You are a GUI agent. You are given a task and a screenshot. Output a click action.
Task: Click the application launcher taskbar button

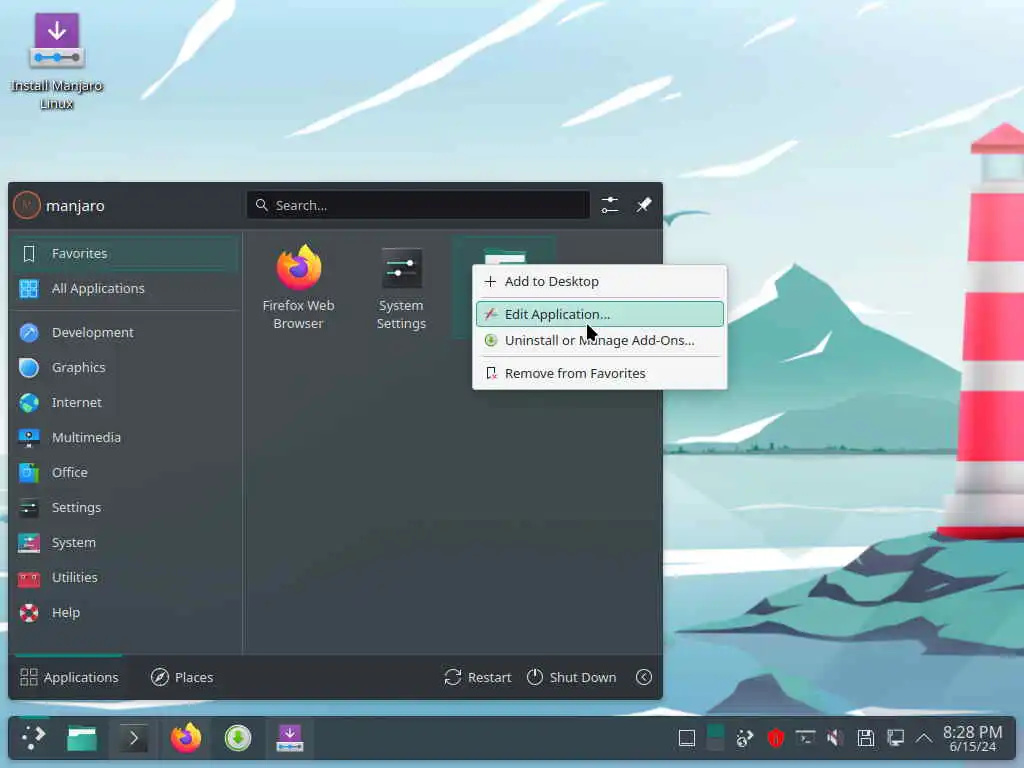(33, 739)
